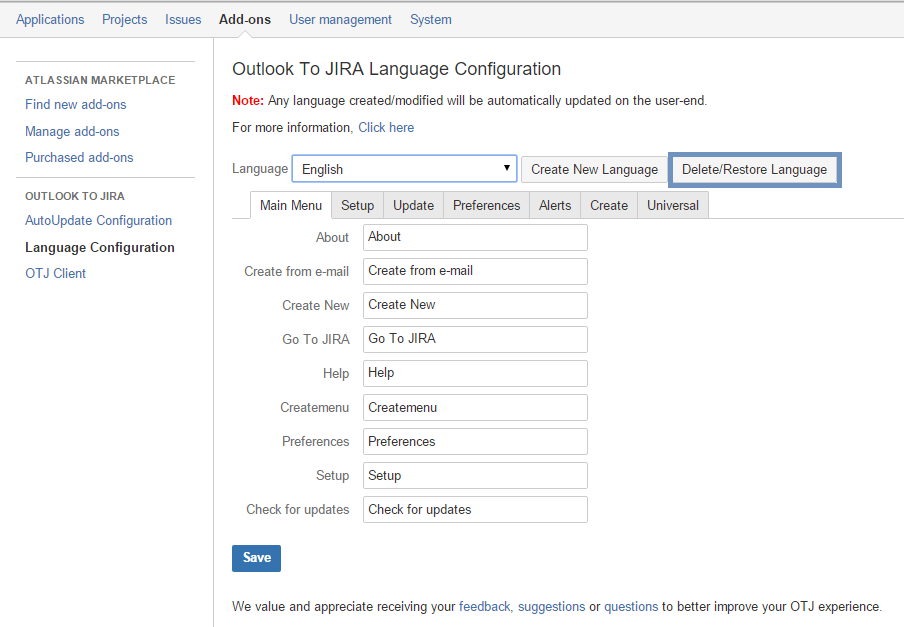The image size is (904, 627).
Task: Open the System menu
Action: [x=431, y=20]
